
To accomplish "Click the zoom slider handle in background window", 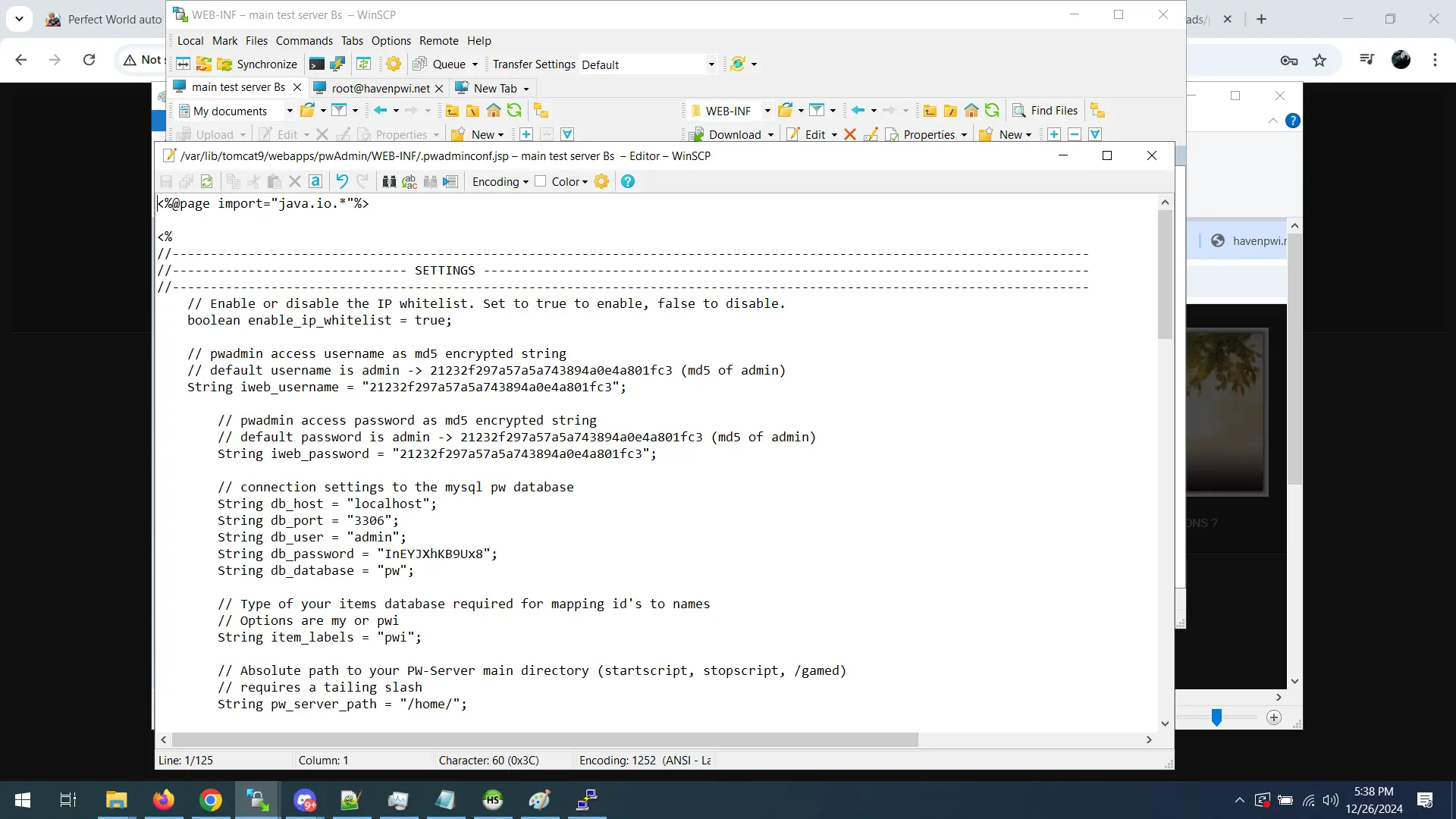I will 1216,717.
